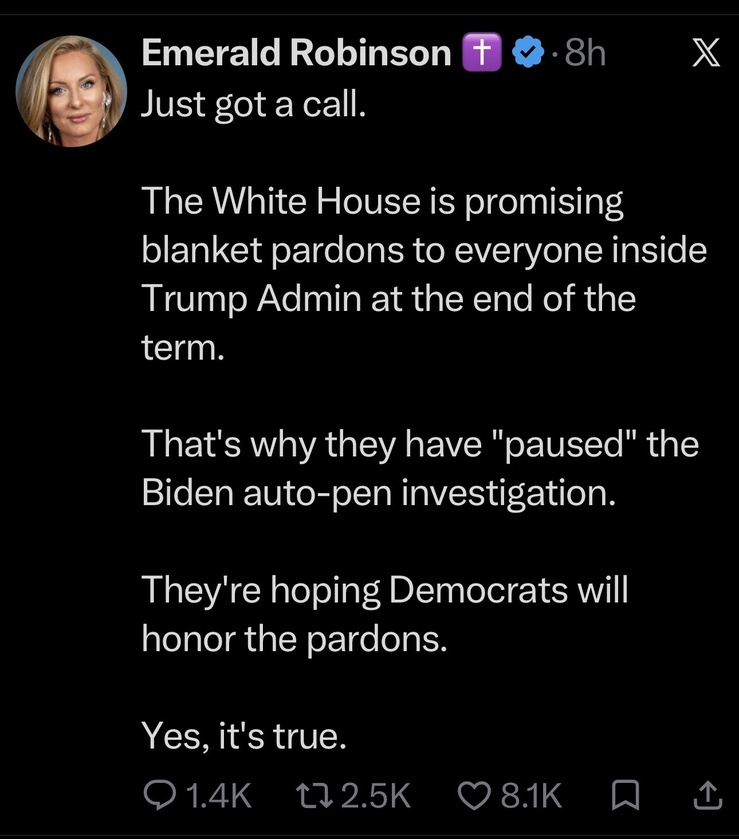Click the quoted word "paused" in the tweet
The width and height of the screenshot is (739, 839).
point(563,445)
